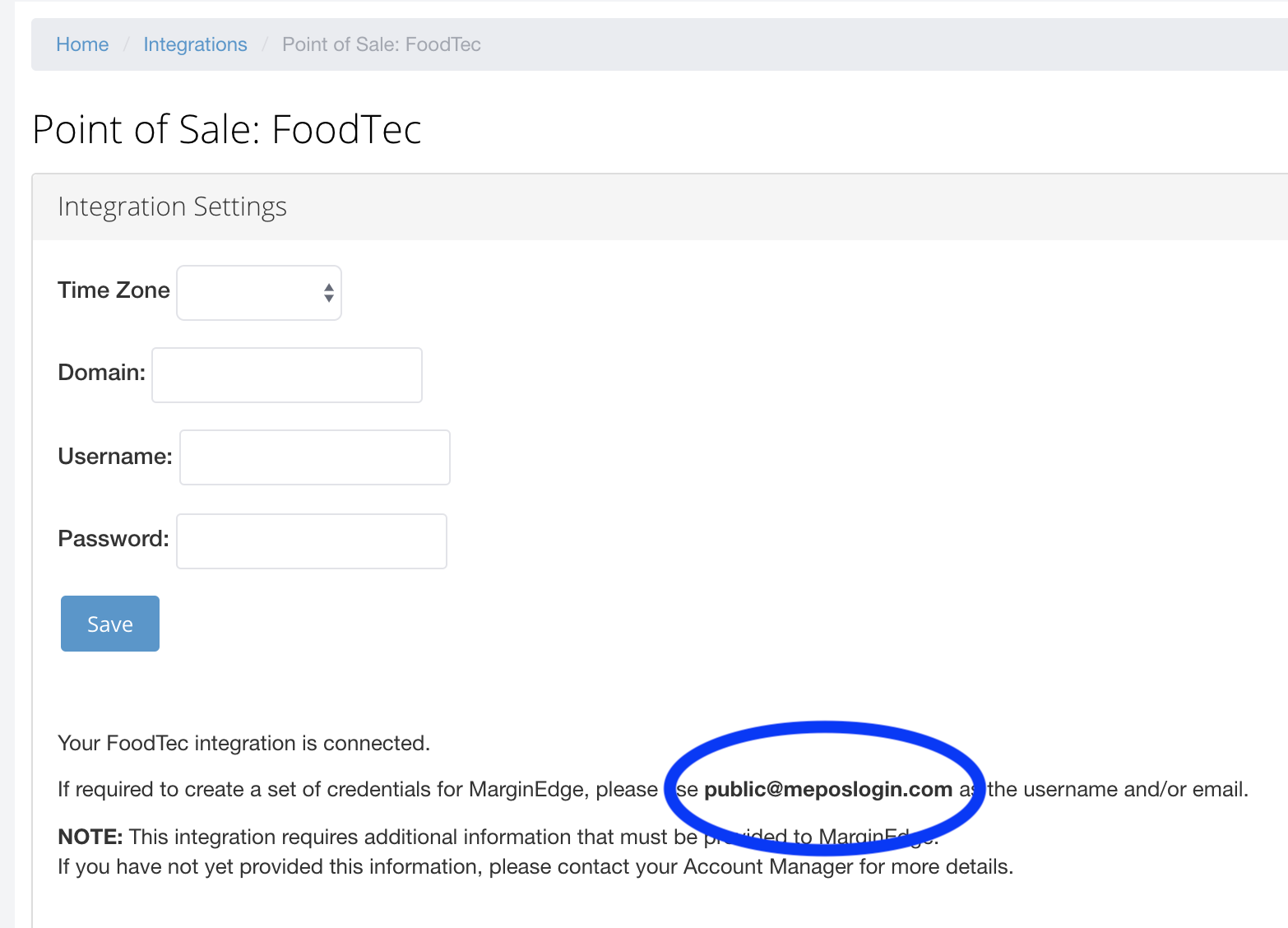Click into the Password input field

pos(311,541)
